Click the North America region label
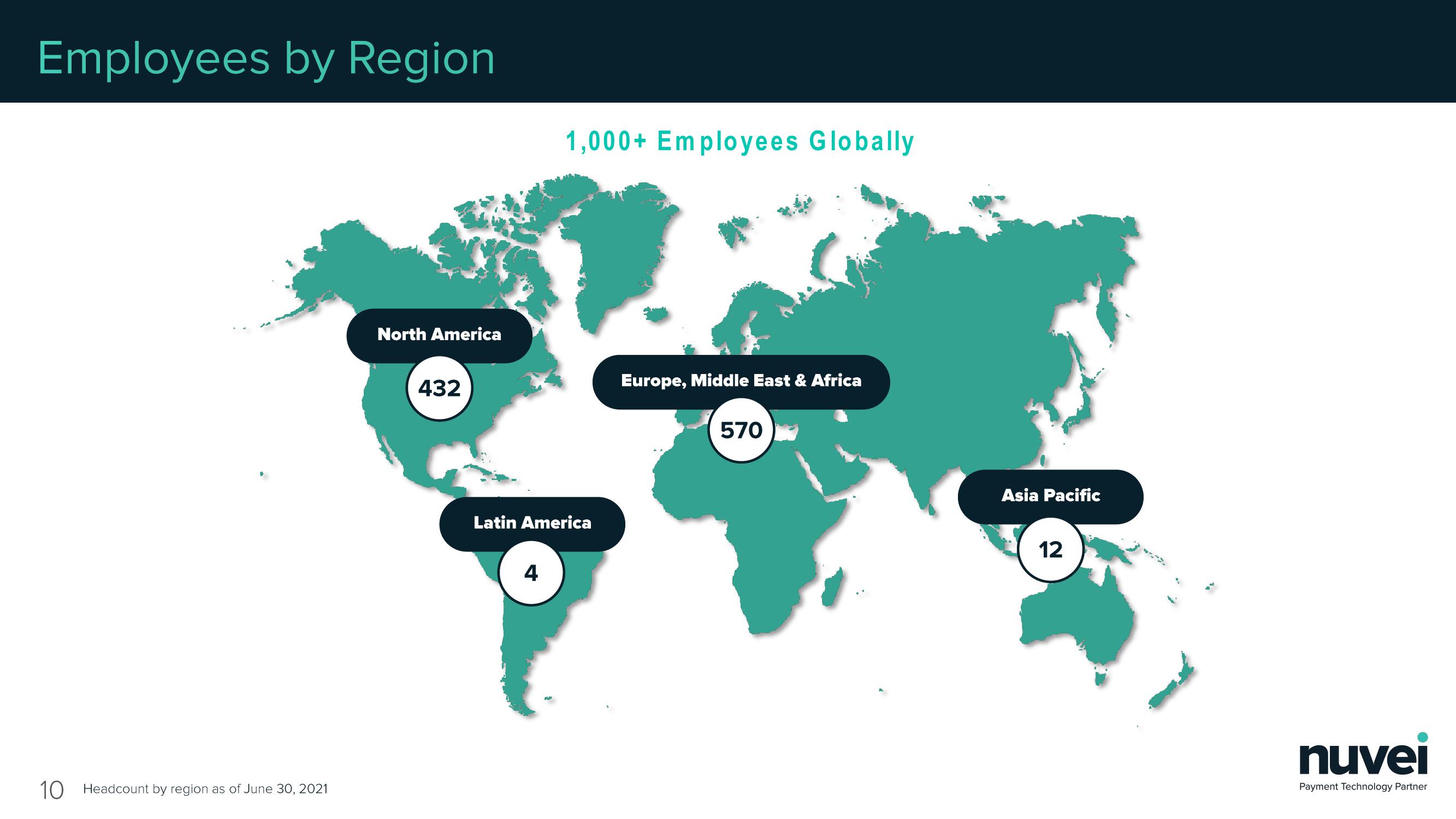The height and width of the screenshot is (819, 1456). pyautogui.click(x=439, y=335)
